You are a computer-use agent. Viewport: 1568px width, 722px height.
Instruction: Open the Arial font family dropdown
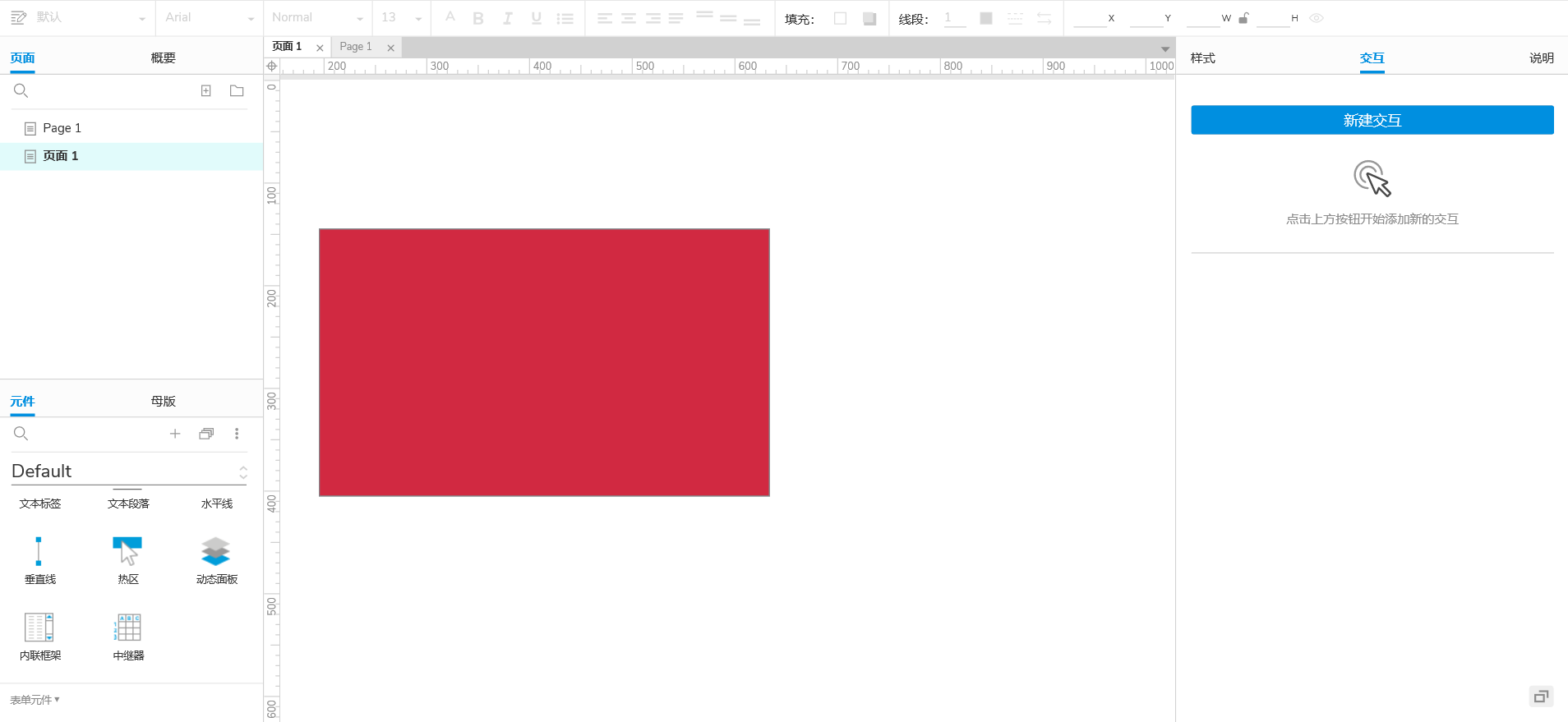(x=210, y=17)
